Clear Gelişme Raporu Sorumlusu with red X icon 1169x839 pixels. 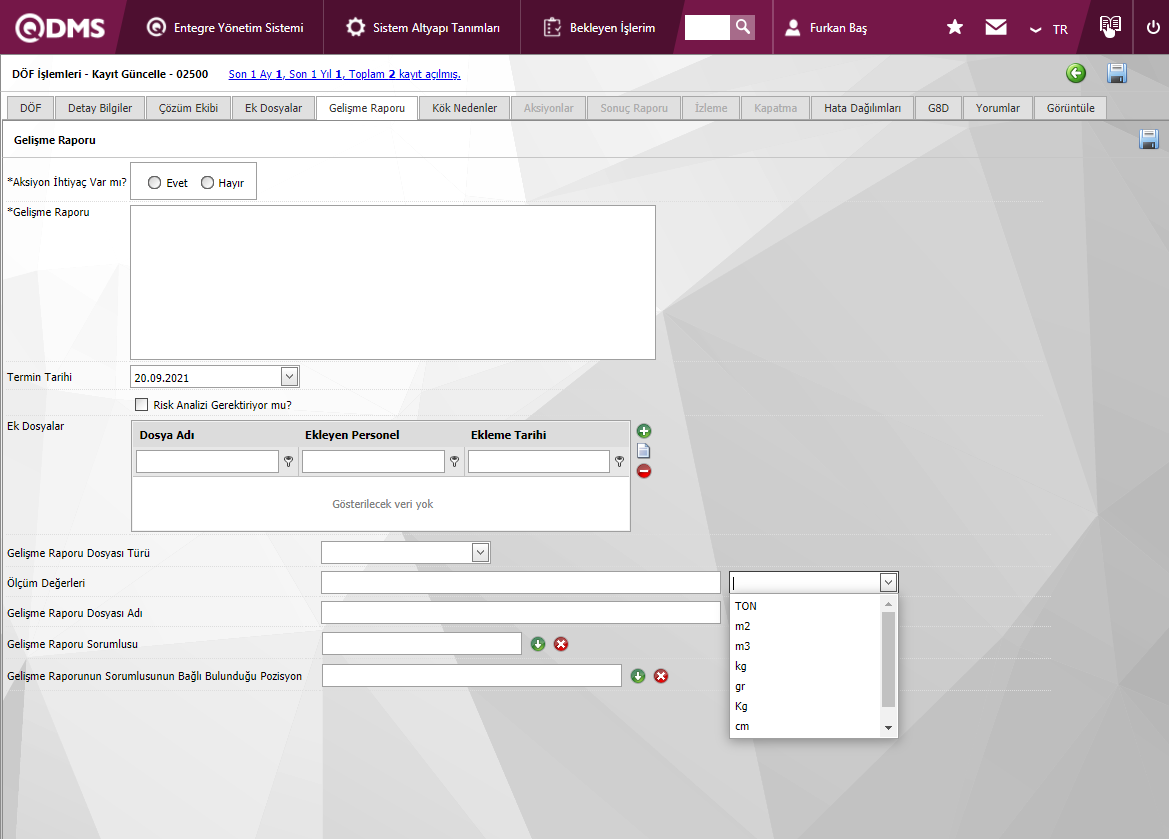(x=561, y=644)
